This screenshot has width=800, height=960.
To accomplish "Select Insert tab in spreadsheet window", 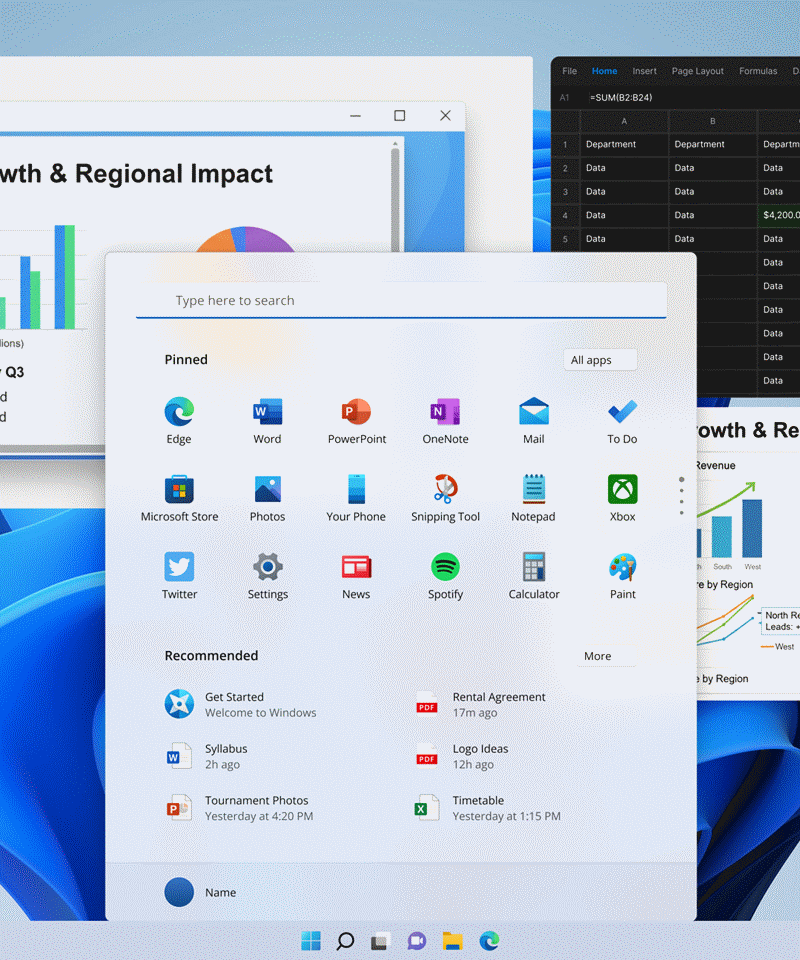I will pos(645,71).
